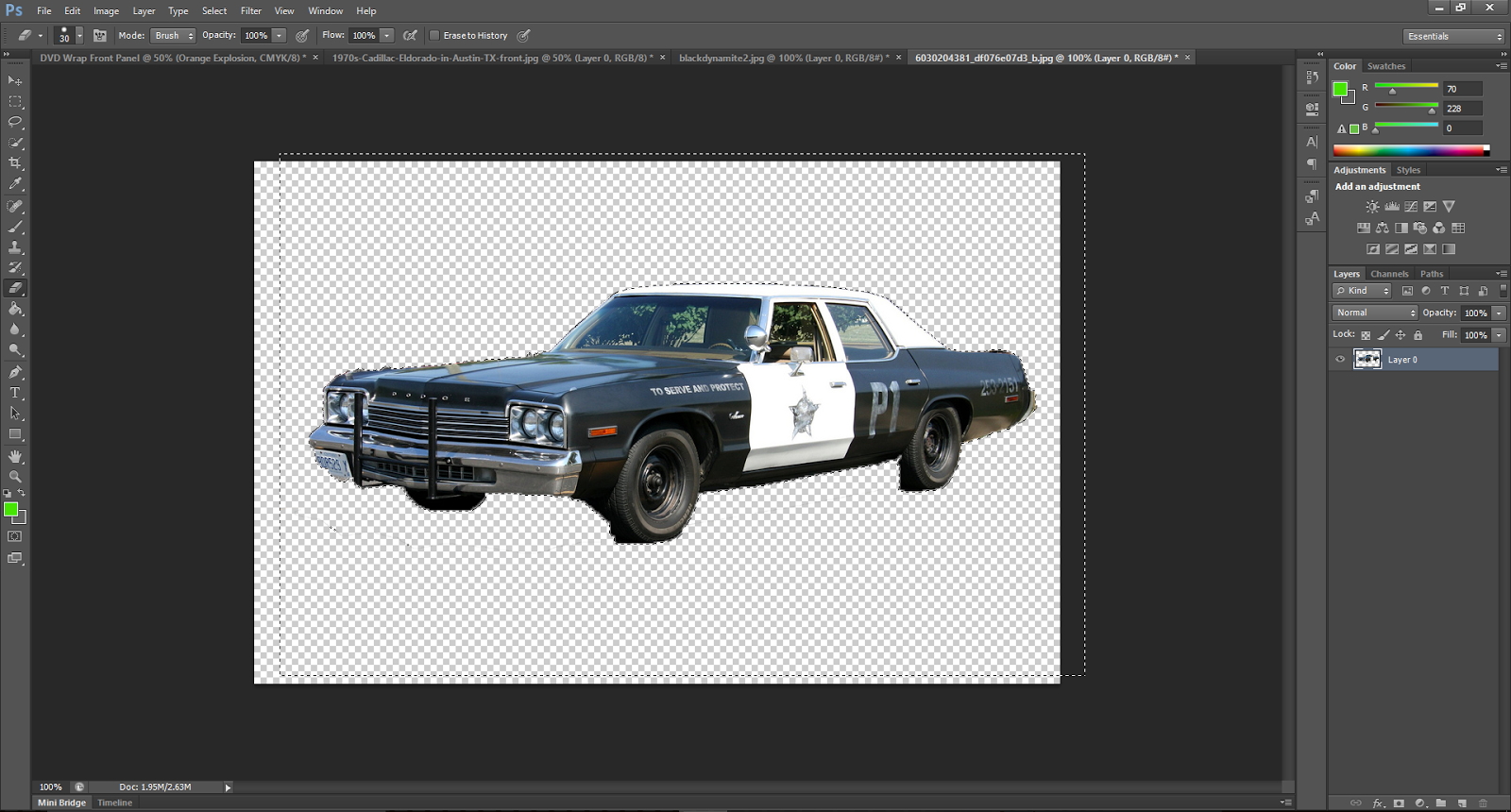Select the Hand tool
This screenshot has width=1511, height=812.
15,456
